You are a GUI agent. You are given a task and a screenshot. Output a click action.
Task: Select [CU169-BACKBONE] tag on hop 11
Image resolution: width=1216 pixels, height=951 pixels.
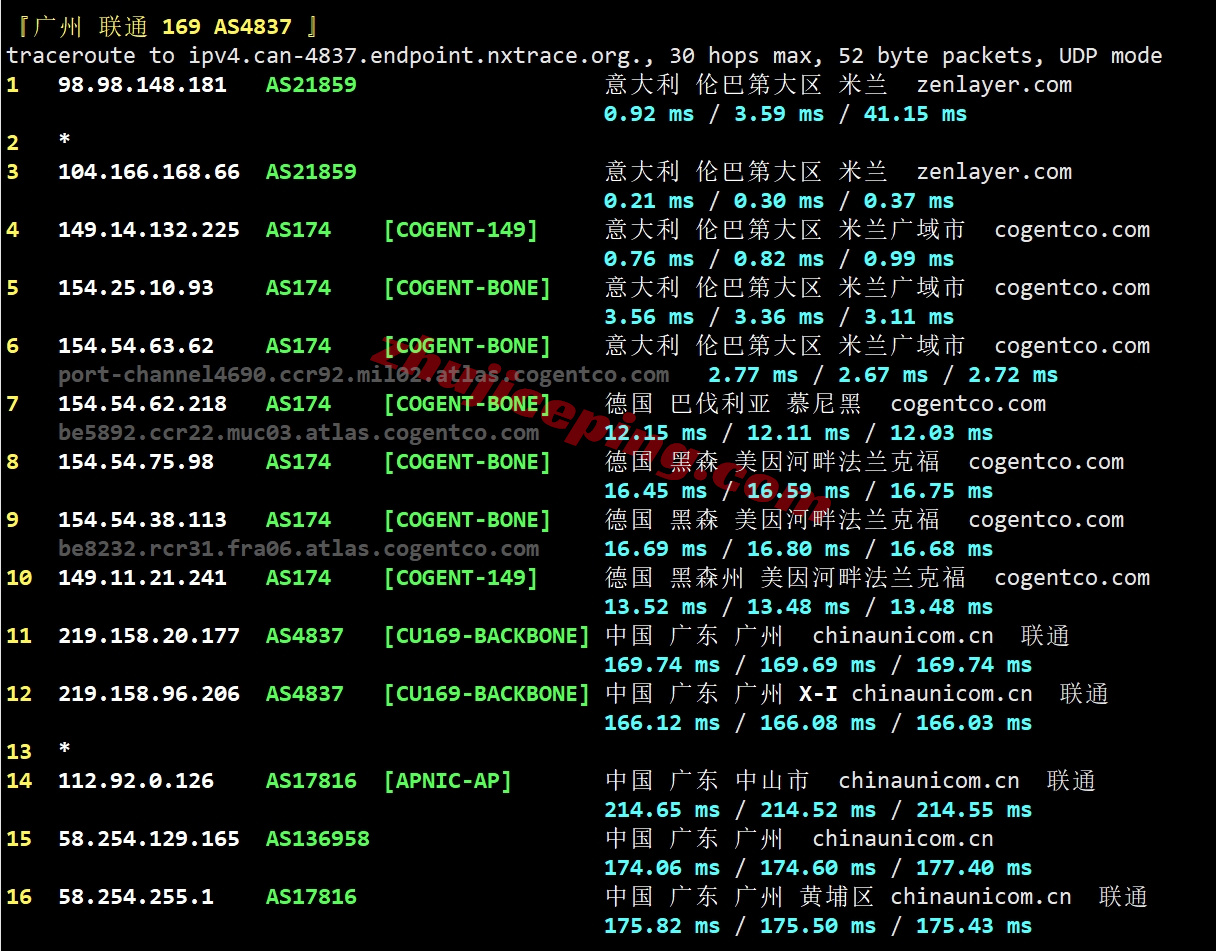(x=487, y=636)
